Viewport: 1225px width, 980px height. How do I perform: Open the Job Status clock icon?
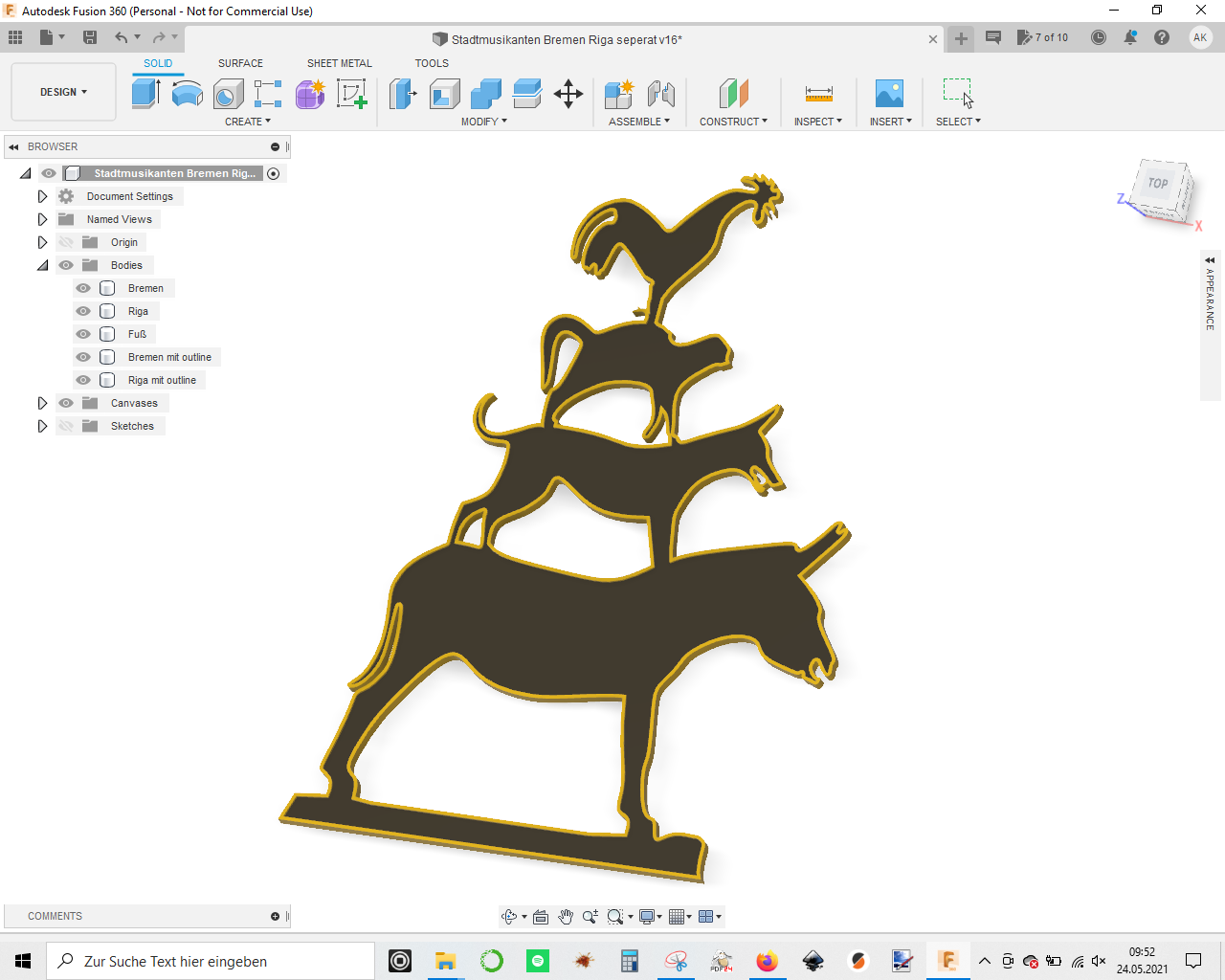point(1099,37)
